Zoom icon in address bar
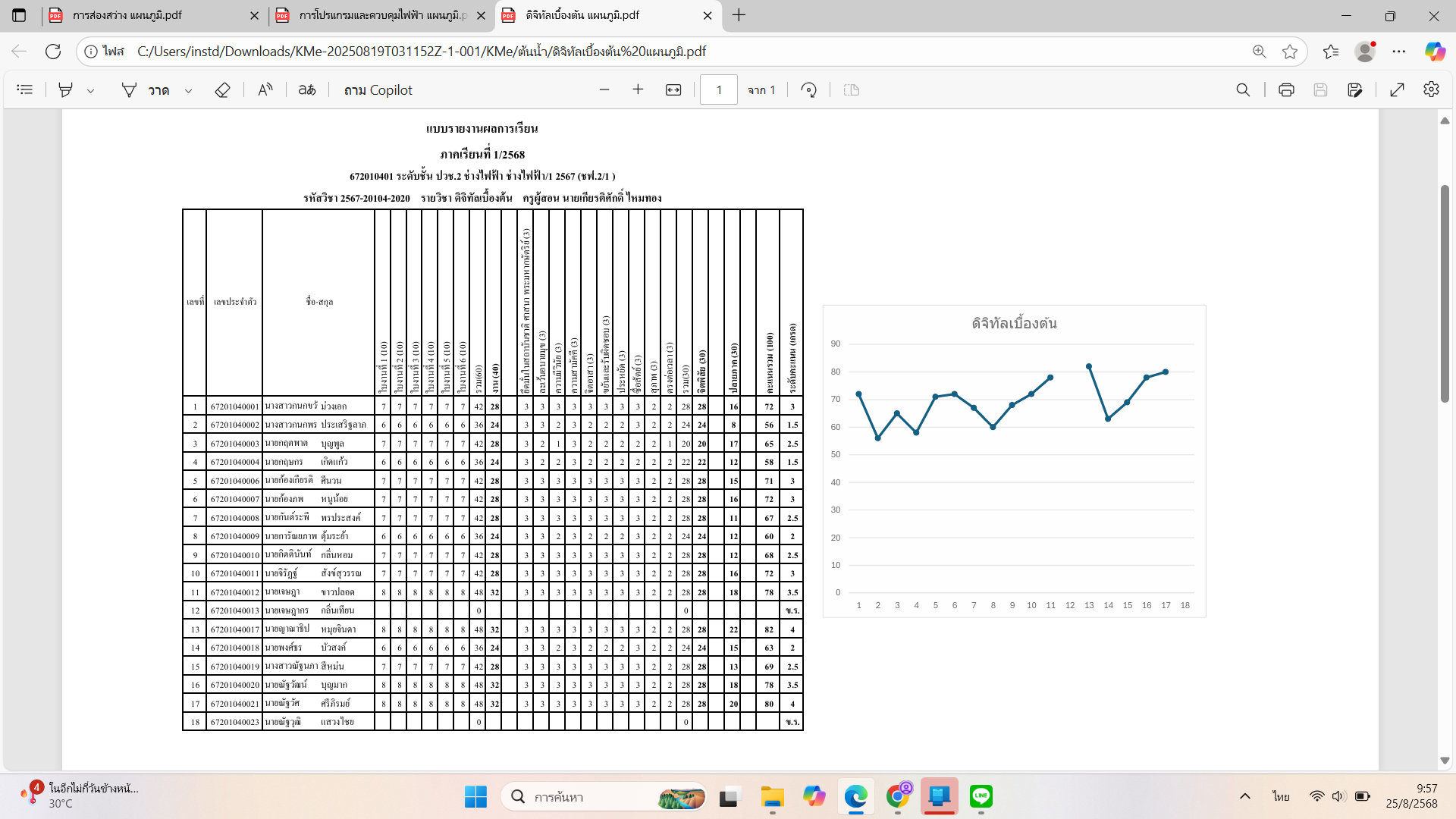Image resolution: width=1456 pixels, height=819 pixels. tap(1260, 52)
